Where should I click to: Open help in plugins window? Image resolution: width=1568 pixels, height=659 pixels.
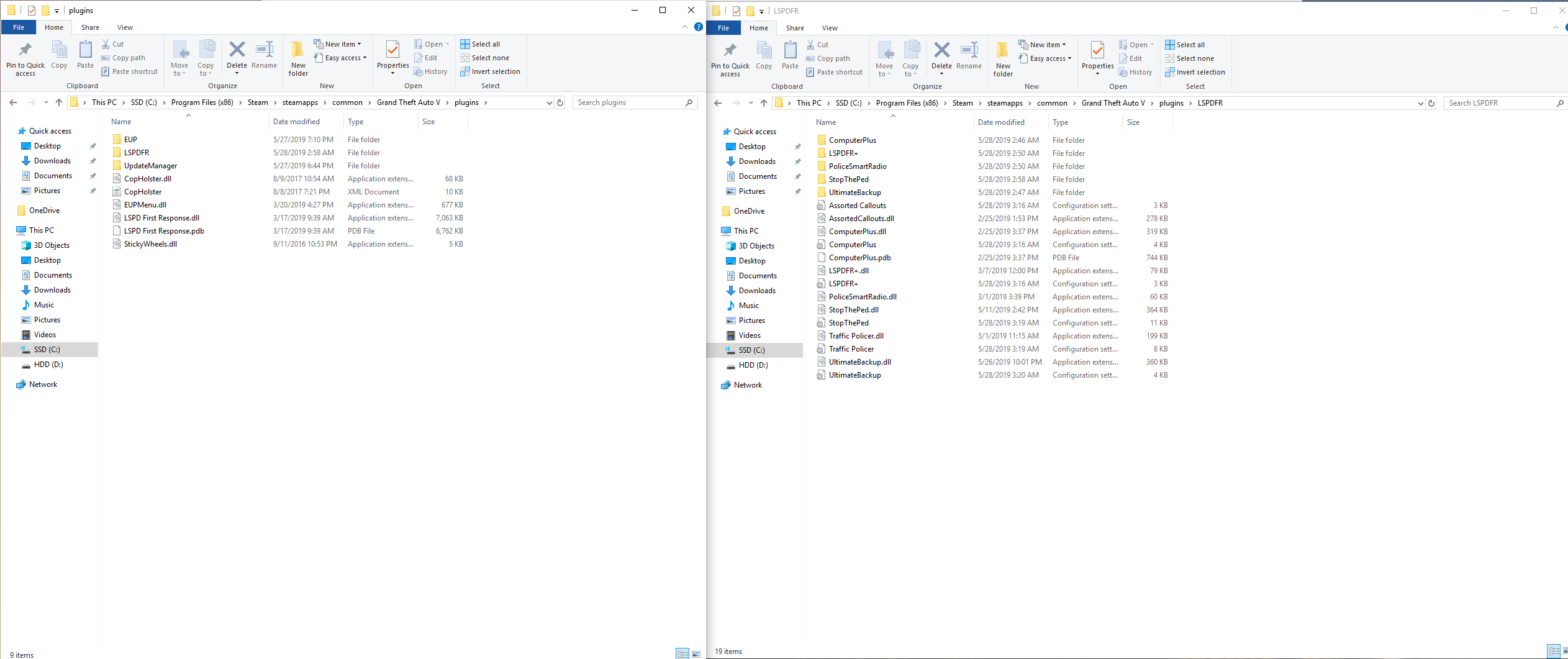(699, 27)
